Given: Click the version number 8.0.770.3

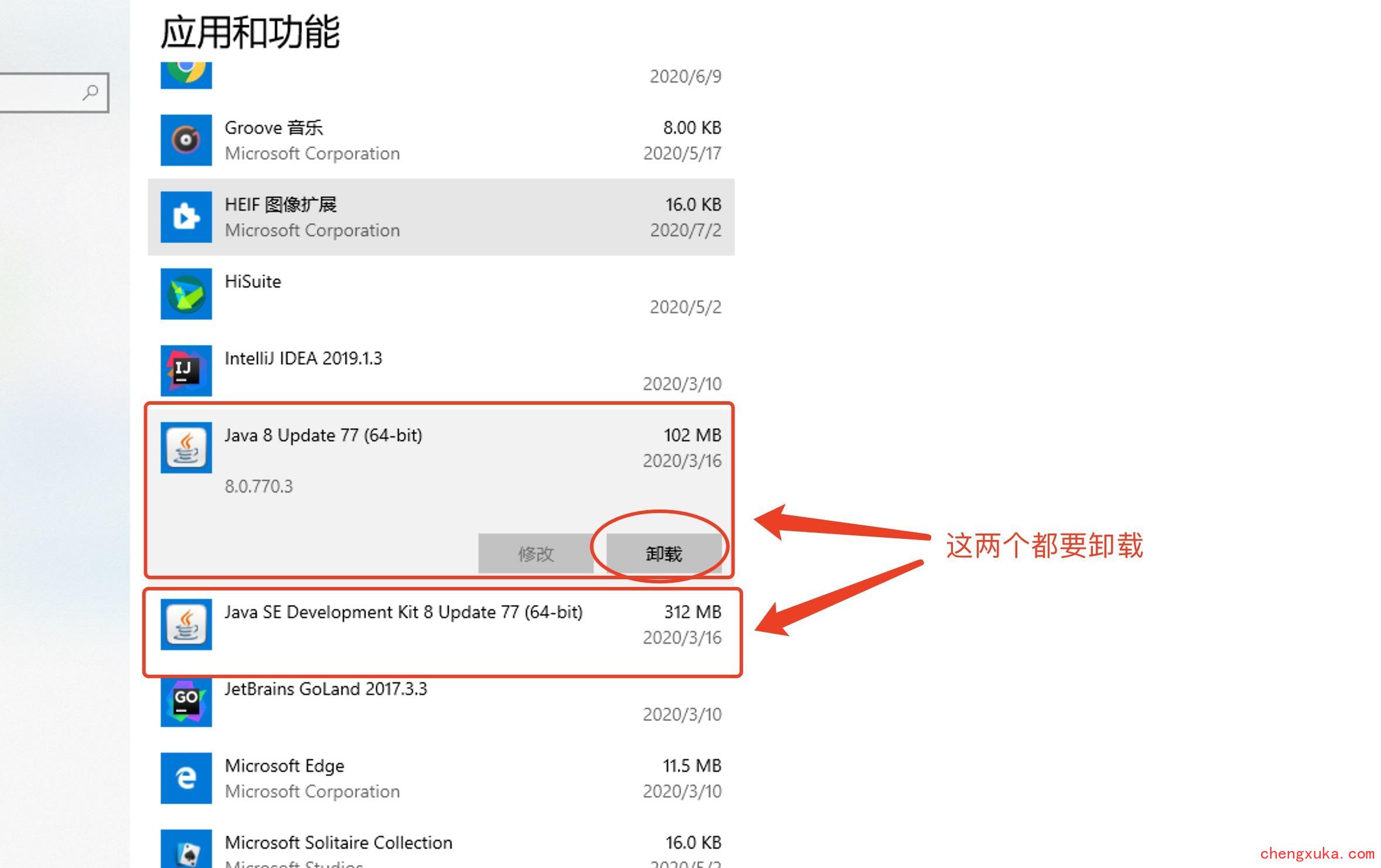Looking at the screenshot, I should coord(259,487).
